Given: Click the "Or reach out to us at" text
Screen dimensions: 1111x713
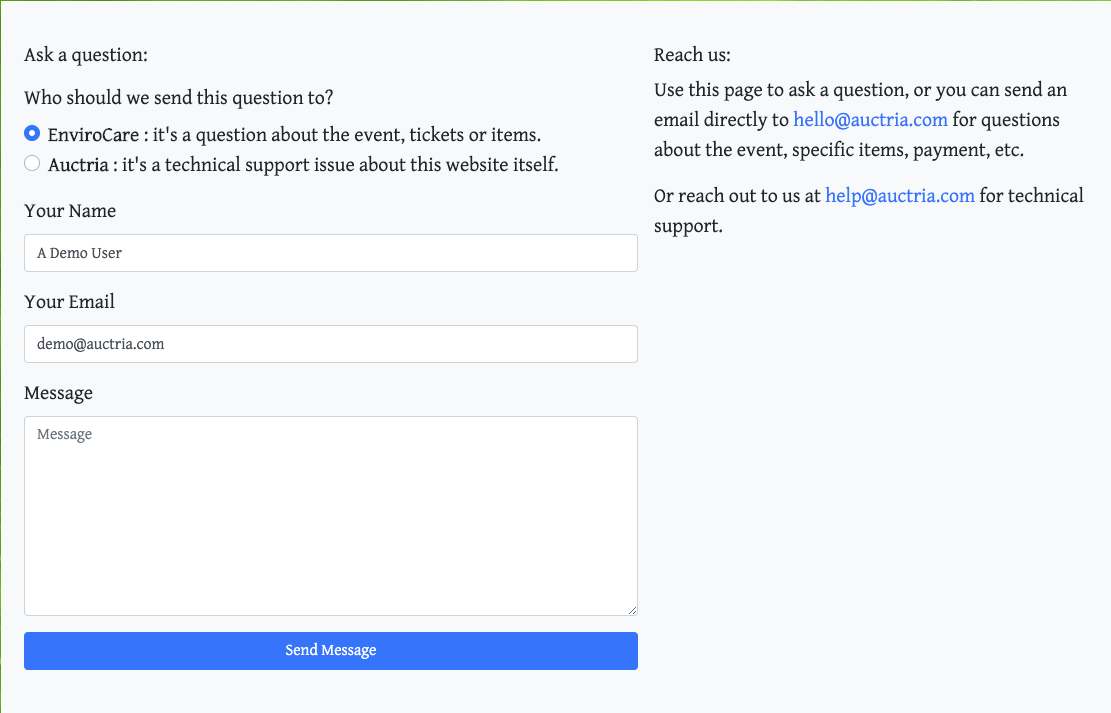Looking at the screenshot, I should point(738,196).
